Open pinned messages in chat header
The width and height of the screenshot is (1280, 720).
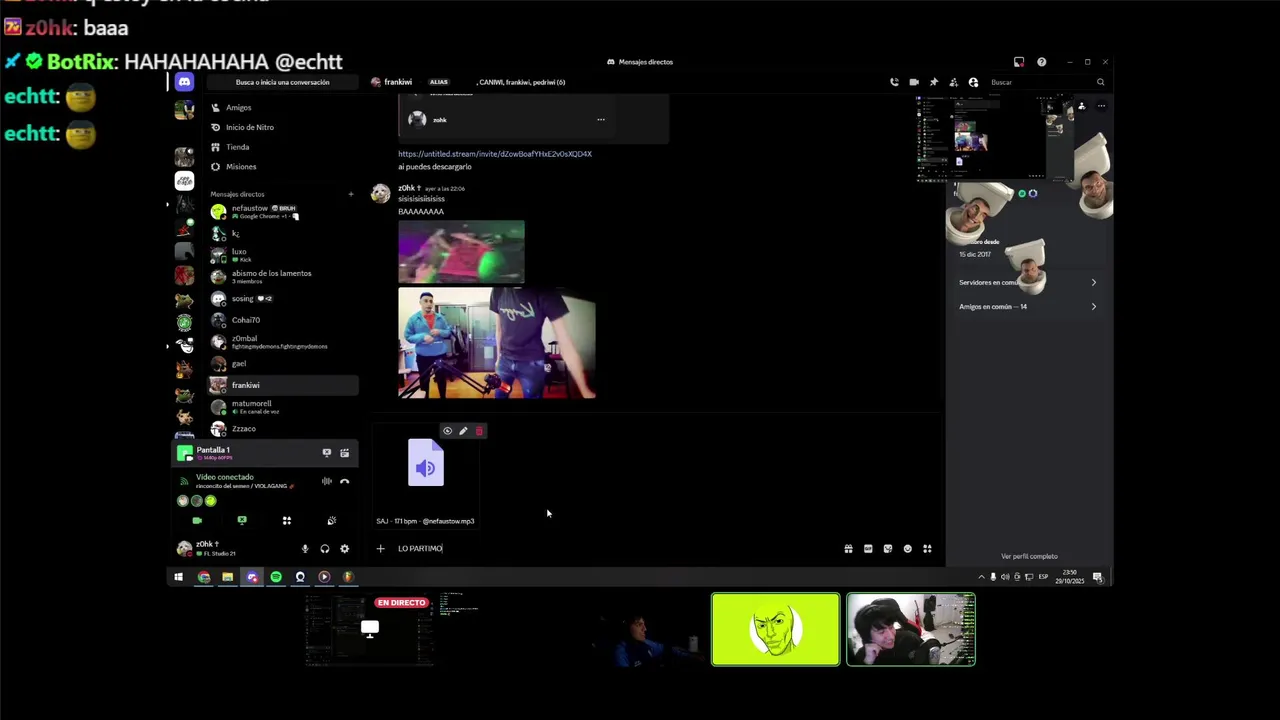click(x=934, y=82)
